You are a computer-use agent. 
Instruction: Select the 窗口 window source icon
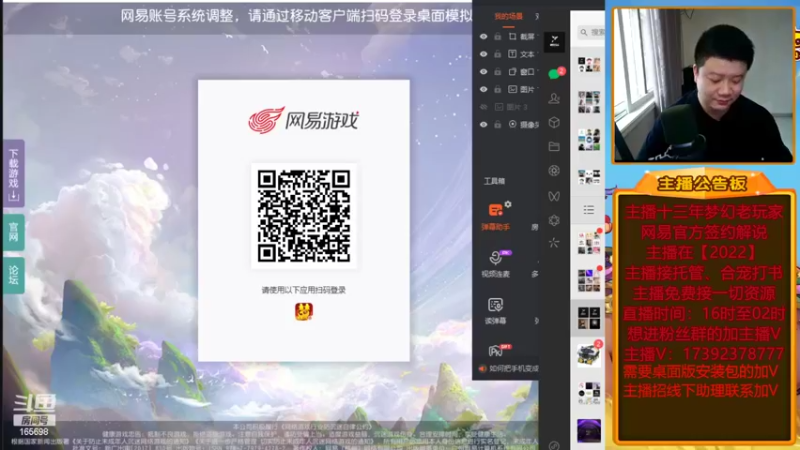[x=512, y=71]
